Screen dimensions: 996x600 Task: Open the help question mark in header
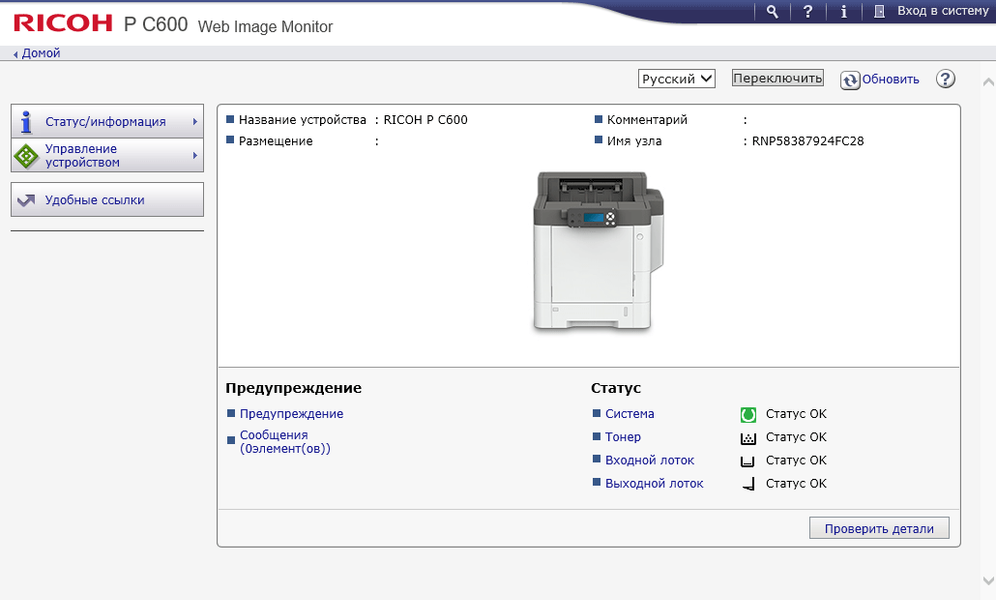(x=808, y=11)
